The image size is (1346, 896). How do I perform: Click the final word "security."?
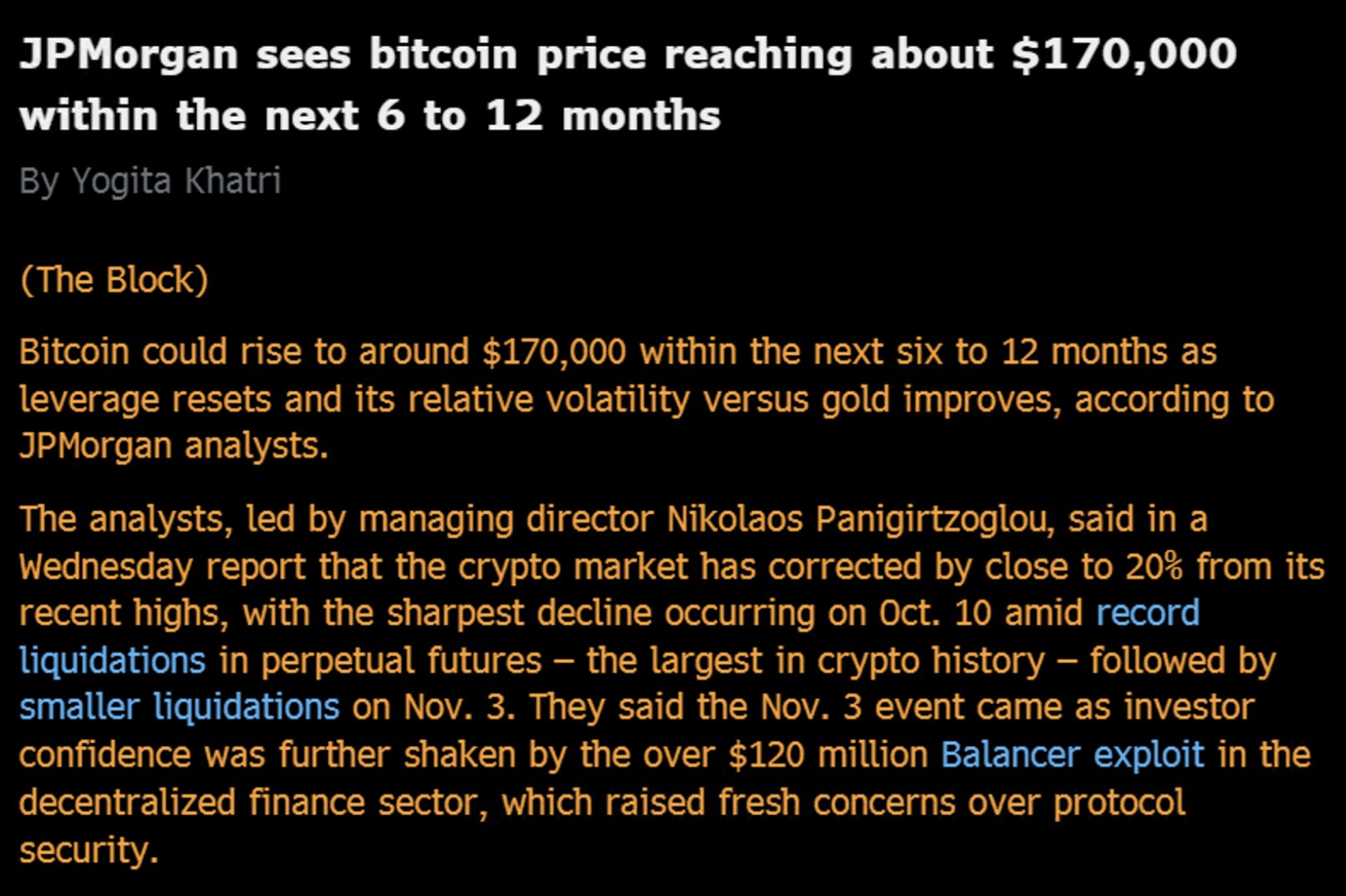pos(89,850)
